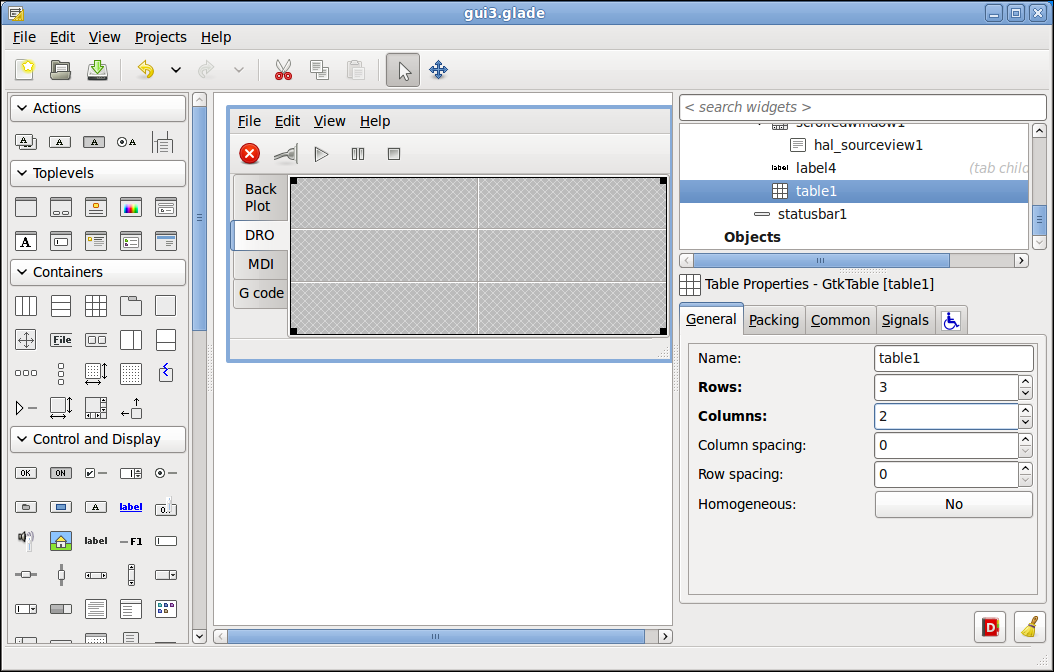Open the redo history dropdown arrow
Viewport: 1054px width, 672px height.
238,69
